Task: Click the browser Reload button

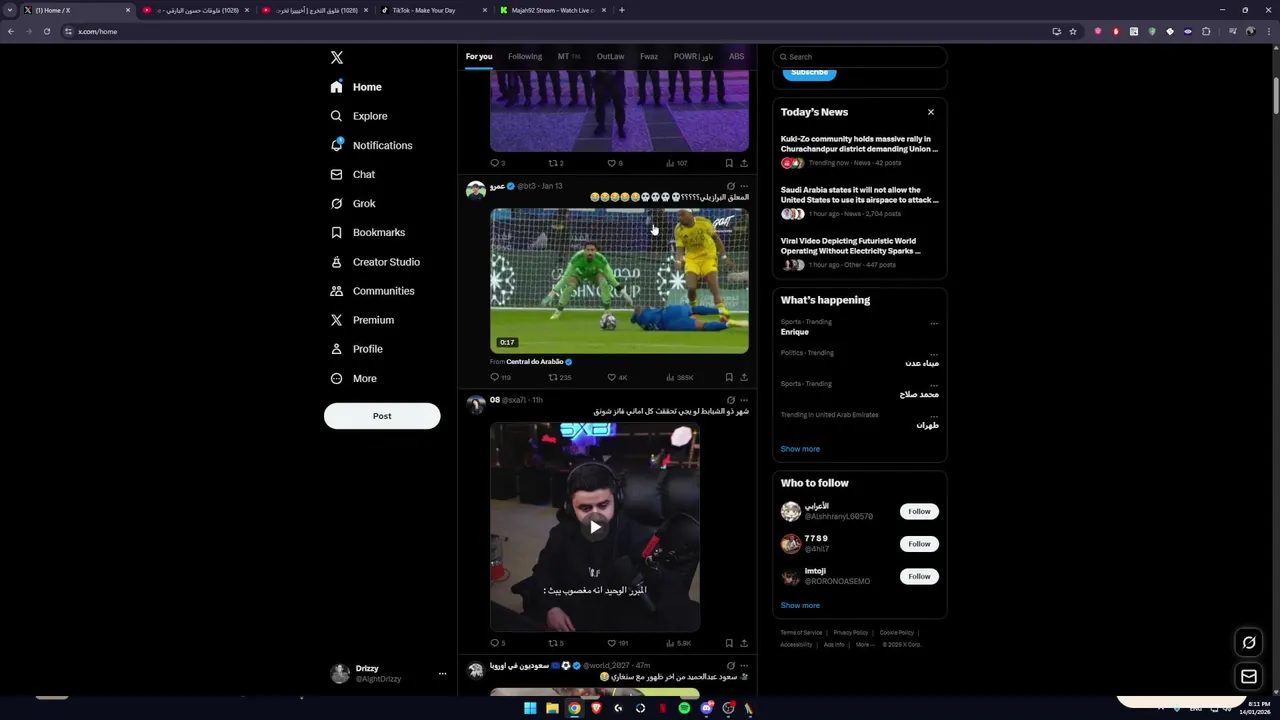Action: [x=46, y=31]
